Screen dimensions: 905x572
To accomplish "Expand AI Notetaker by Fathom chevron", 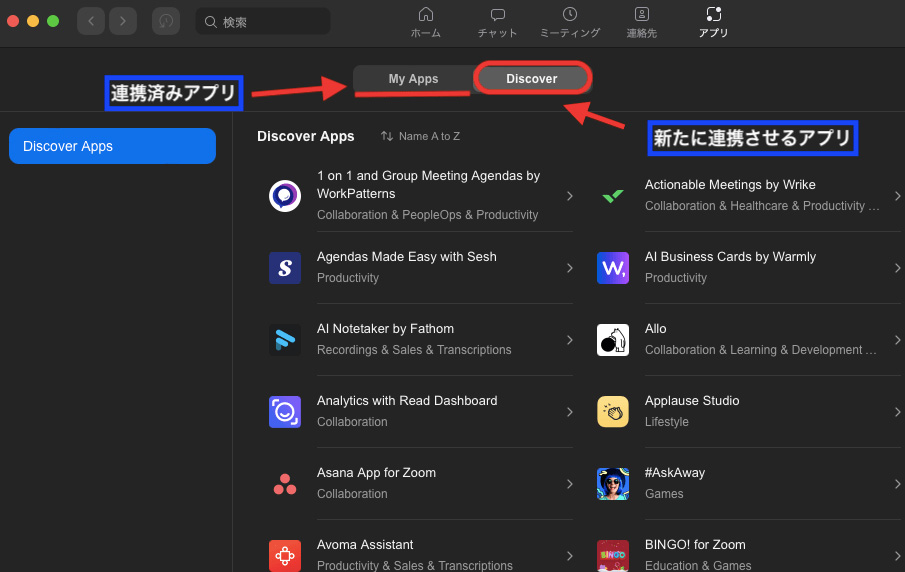I will 570,340.
